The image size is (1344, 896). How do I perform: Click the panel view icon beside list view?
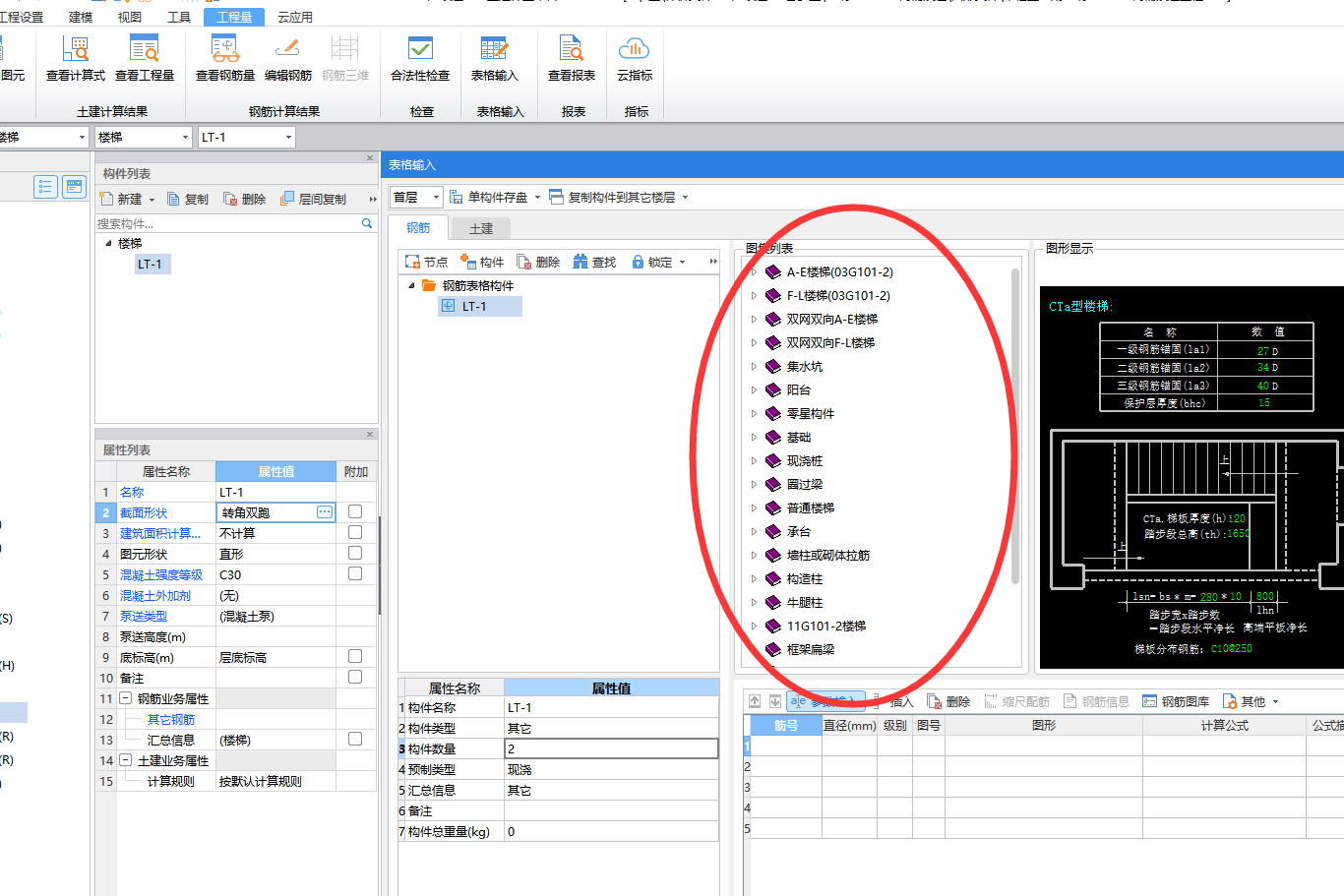point(74,187)
